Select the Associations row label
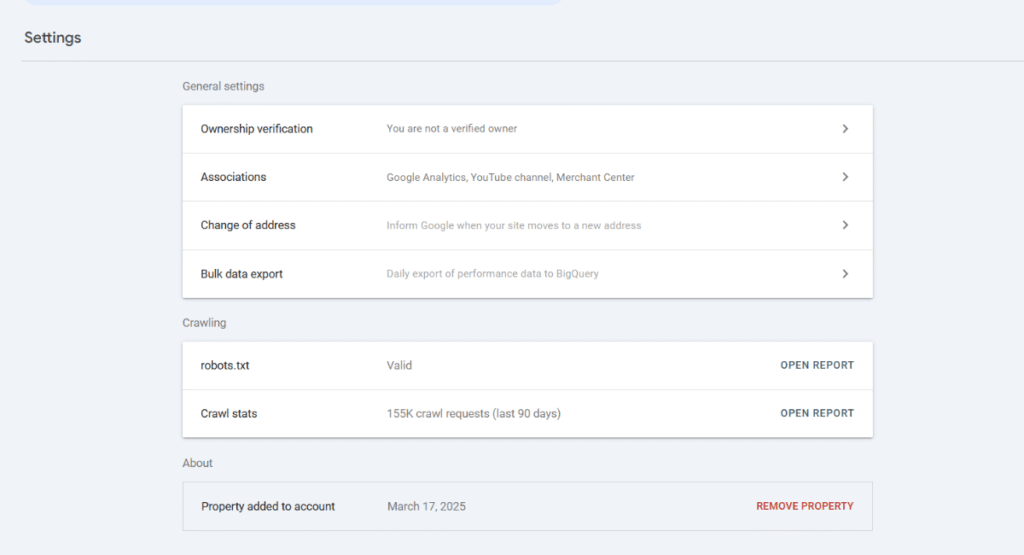Image resolution: width=1024 pixels, height=555 pixels. point(233,177)
